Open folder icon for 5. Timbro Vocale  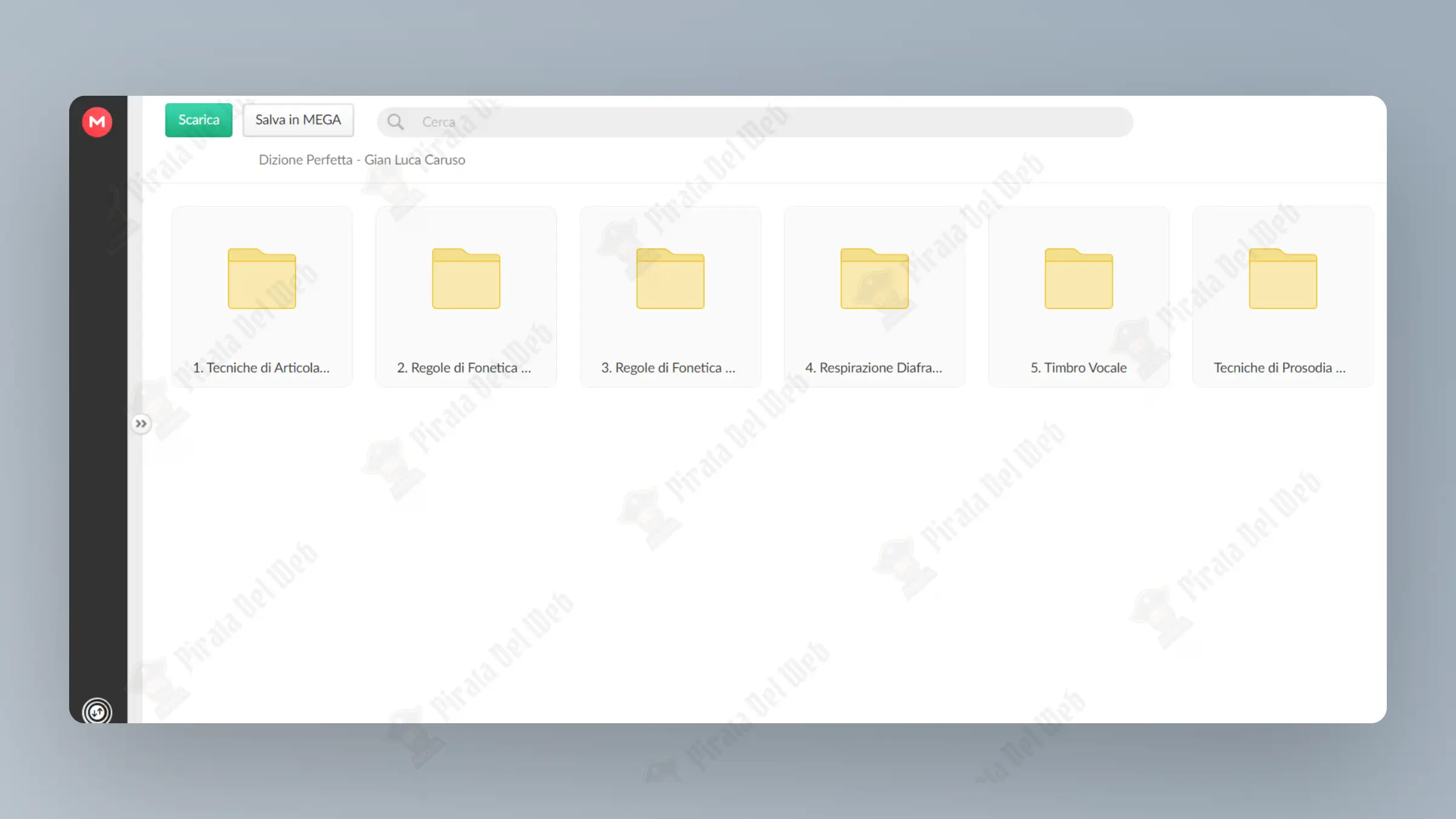pyautogui.click(x=1079, y=278)
